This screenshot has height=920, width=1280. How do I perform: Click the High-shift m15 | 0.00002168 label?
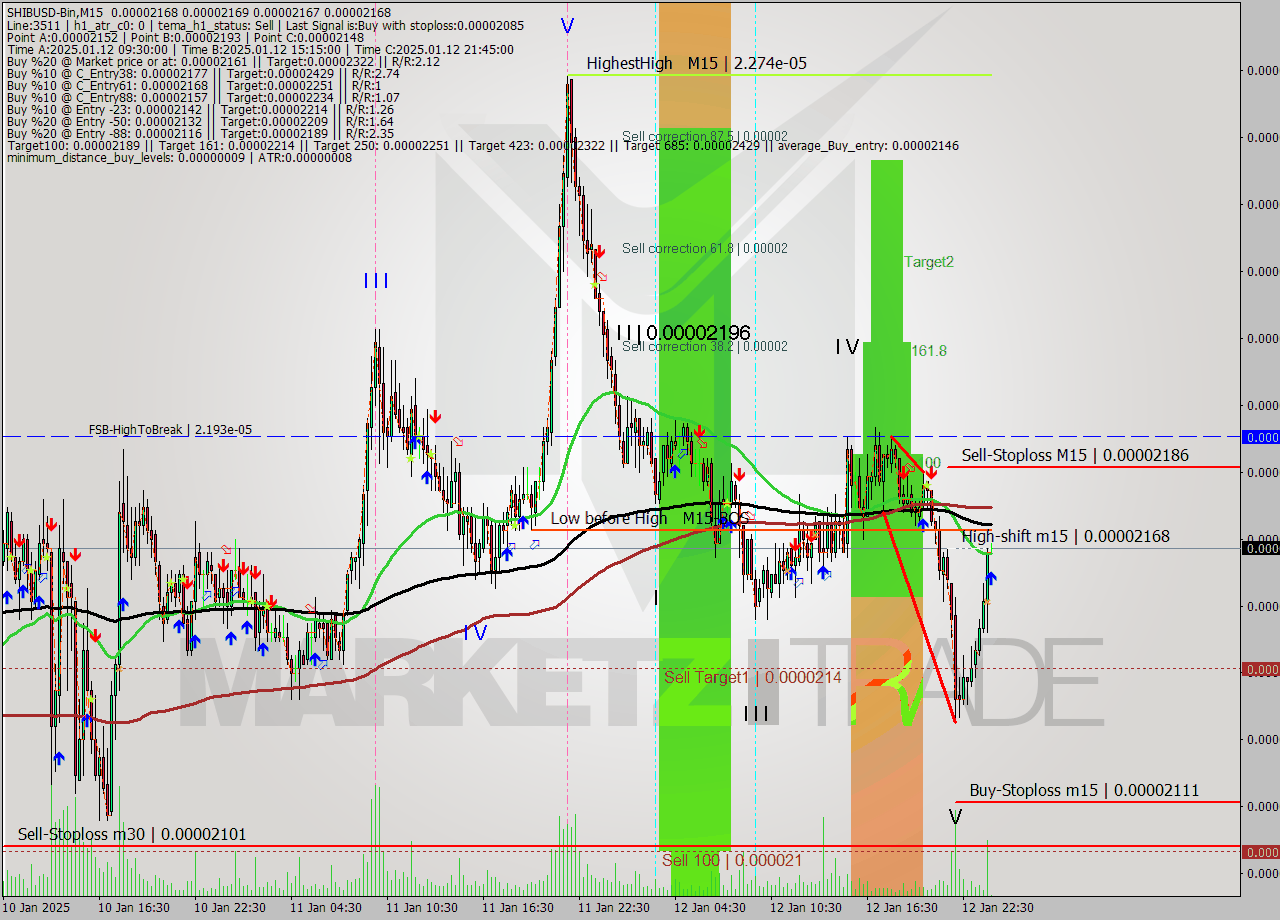pos(1065,537)
